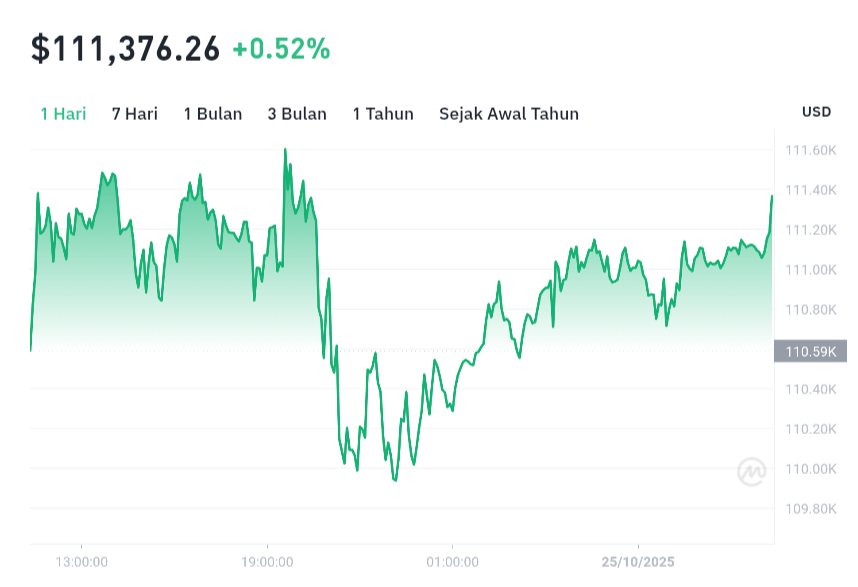
Task: Show the 1 Bulan chart range
Action: pyautogui.click(x=213, y=114)
